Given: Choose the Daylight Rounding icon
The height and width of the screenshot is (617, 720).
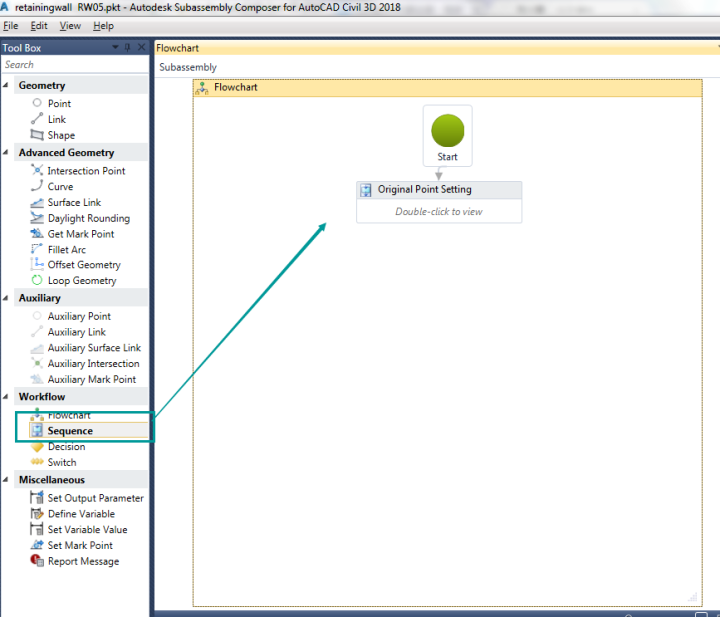Looking at the screenshot, I should [x=37, y=218].
